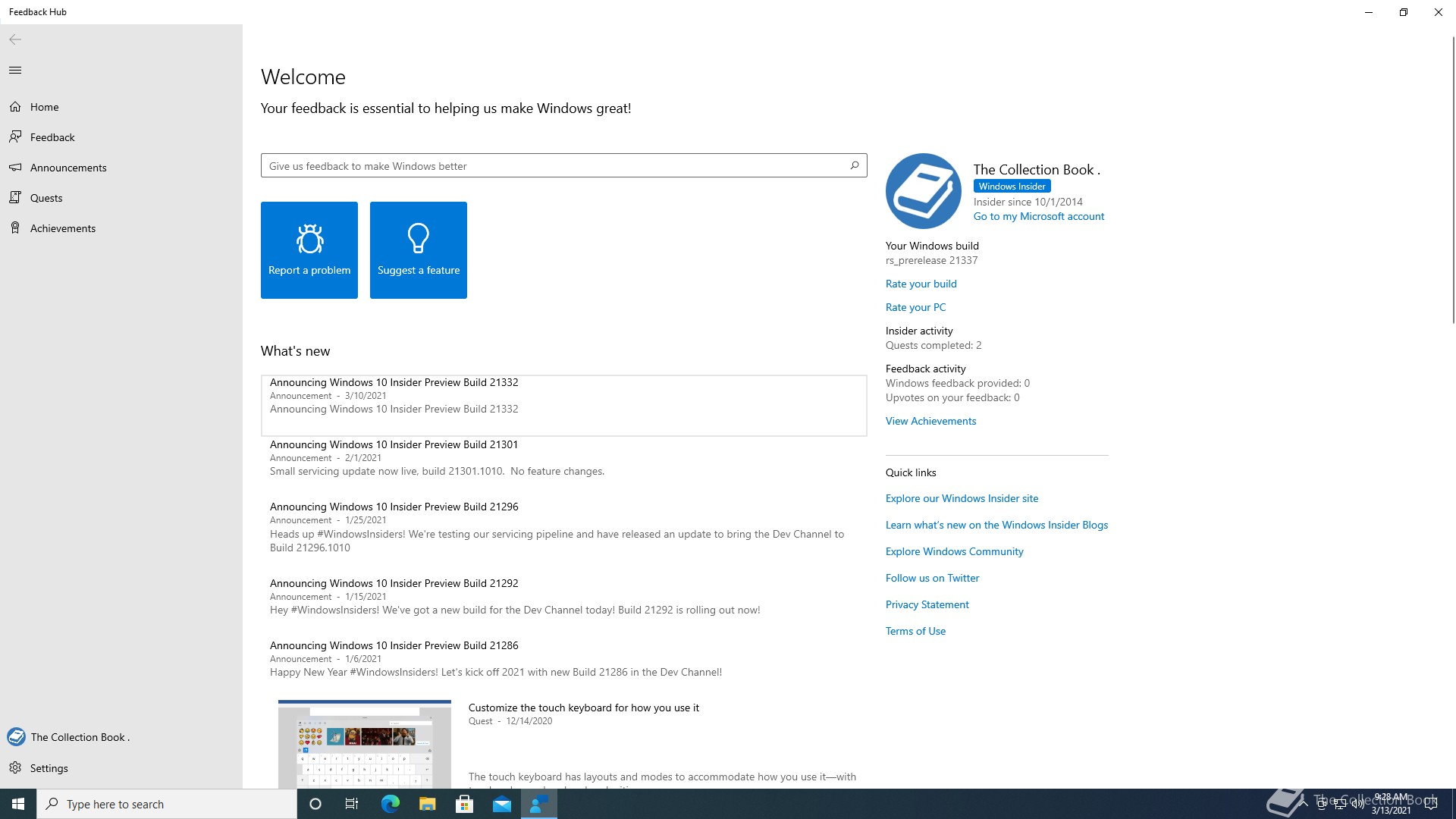Open Suggest a feature tile
Image resolution: width=1456 pixels, height=819 pixels.
point(419,250)
